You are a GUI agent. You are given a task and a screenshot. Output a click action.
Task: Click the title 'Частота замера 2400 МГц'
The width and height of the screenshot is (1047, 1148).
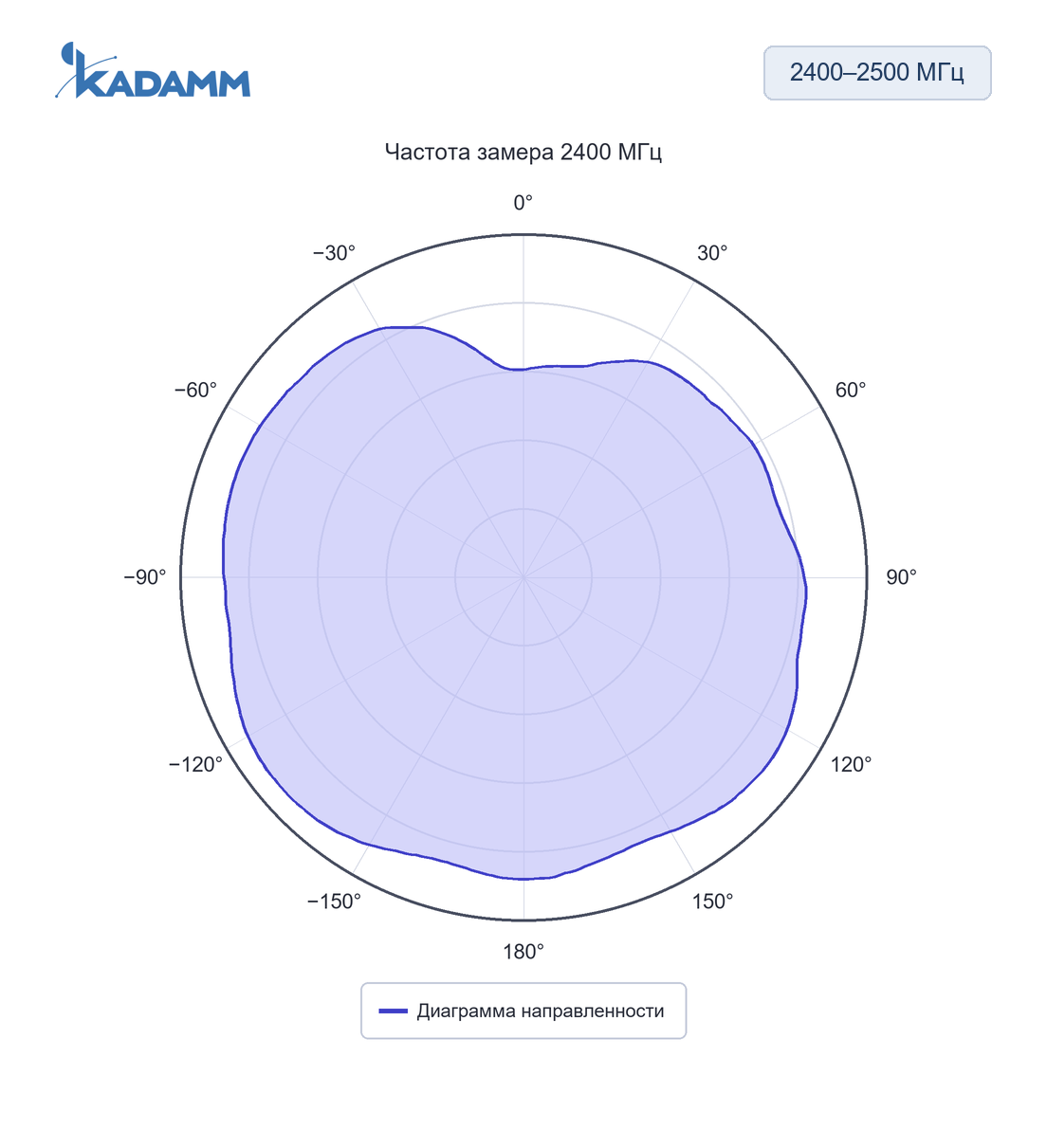point(523,152)
